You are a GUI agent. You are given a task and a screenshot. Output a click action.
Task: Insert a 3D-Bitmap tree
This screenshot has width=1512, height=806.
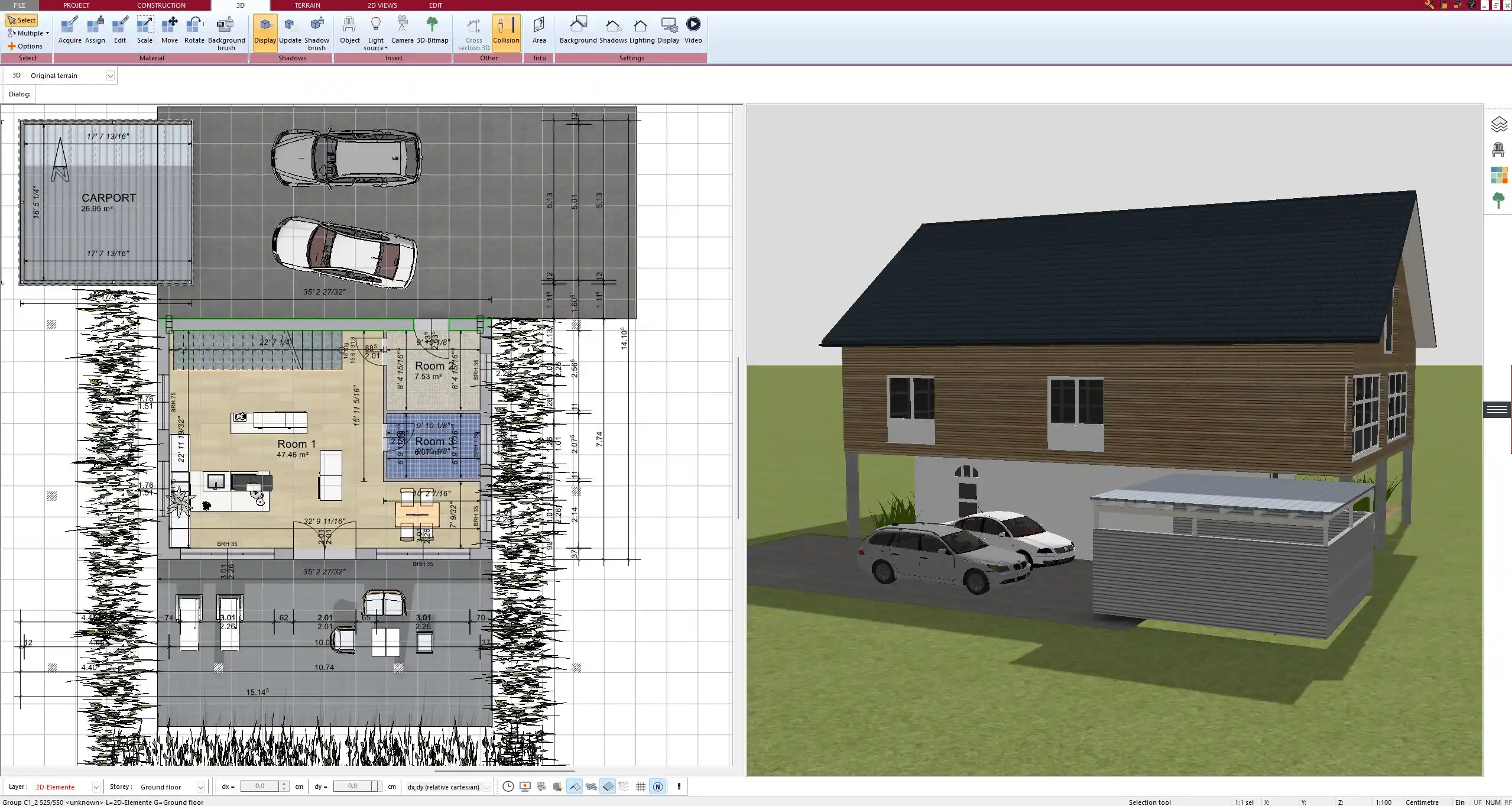click(432, 31)
